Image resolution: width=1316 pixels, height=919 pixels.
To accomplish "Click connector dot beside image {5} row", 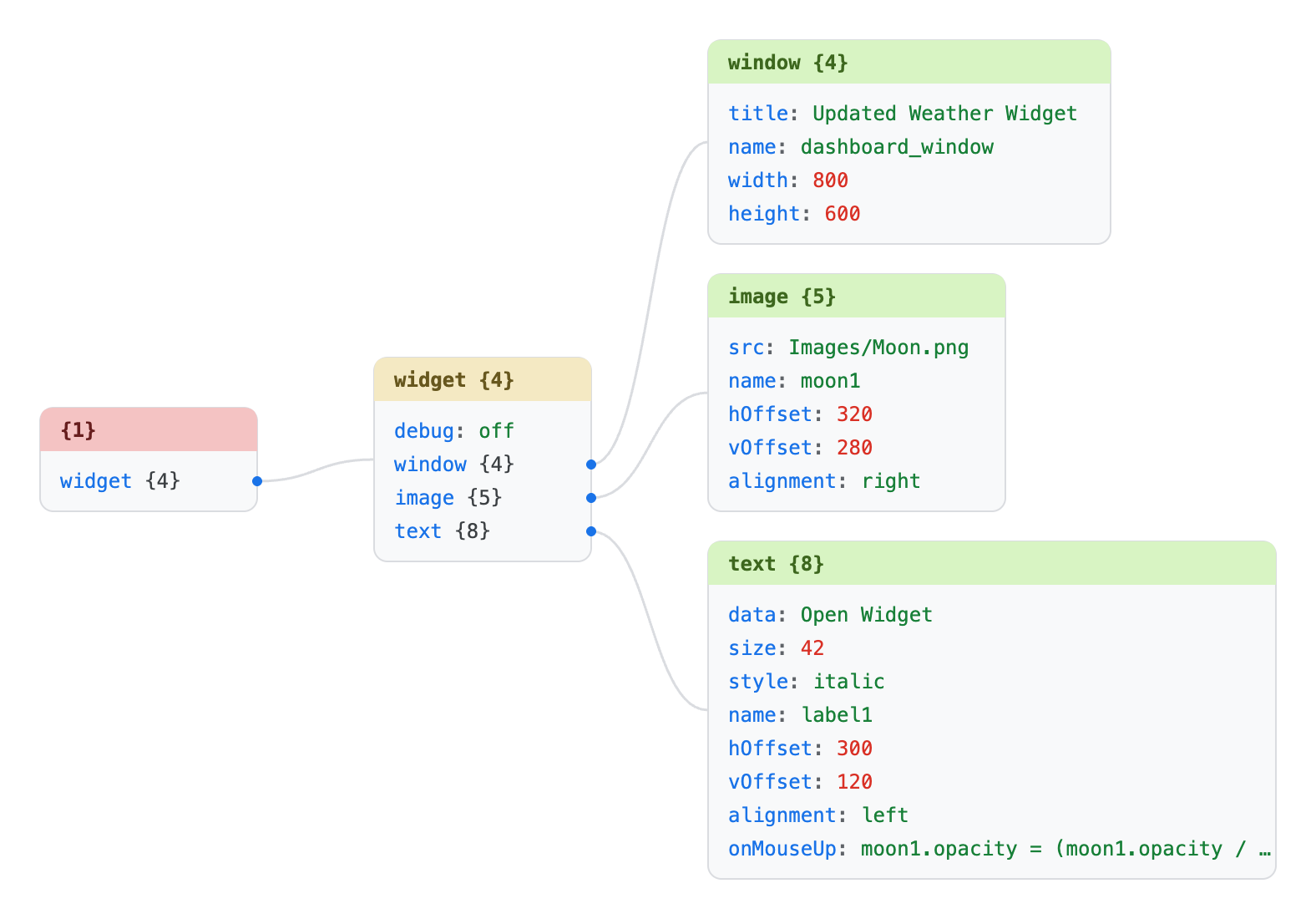I will [x=591, y=498].
